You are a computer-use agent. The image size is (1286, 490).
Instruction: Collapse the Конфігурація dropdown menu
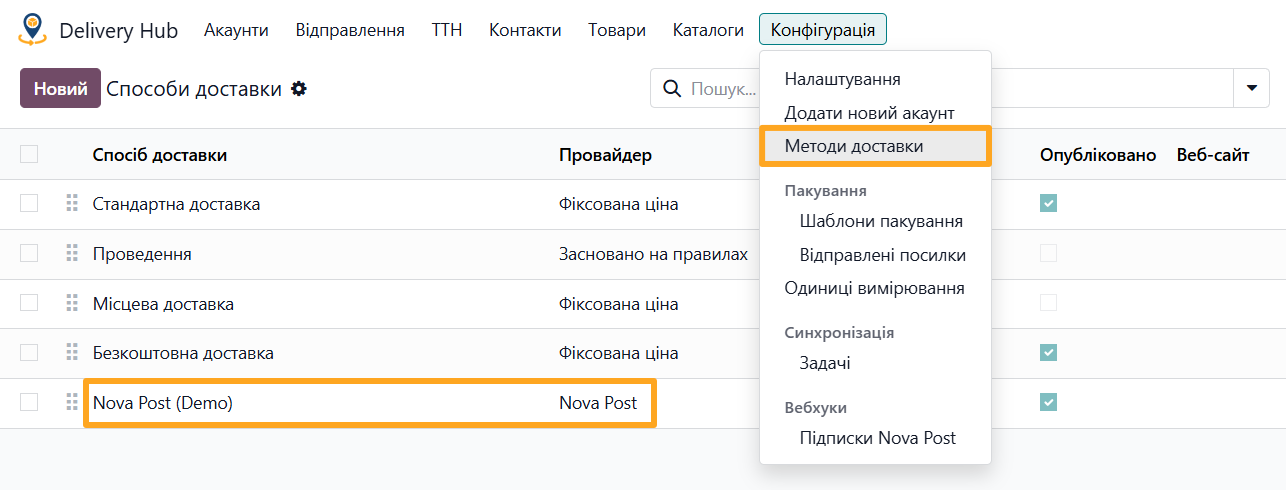[822, 30]
